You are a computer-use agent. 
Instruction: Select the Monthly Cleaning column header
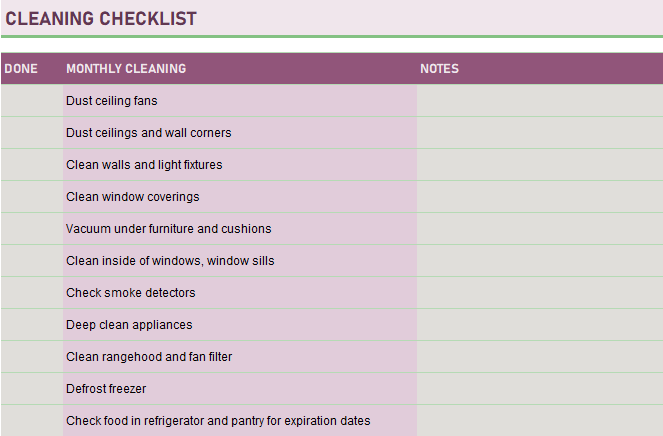126,69
